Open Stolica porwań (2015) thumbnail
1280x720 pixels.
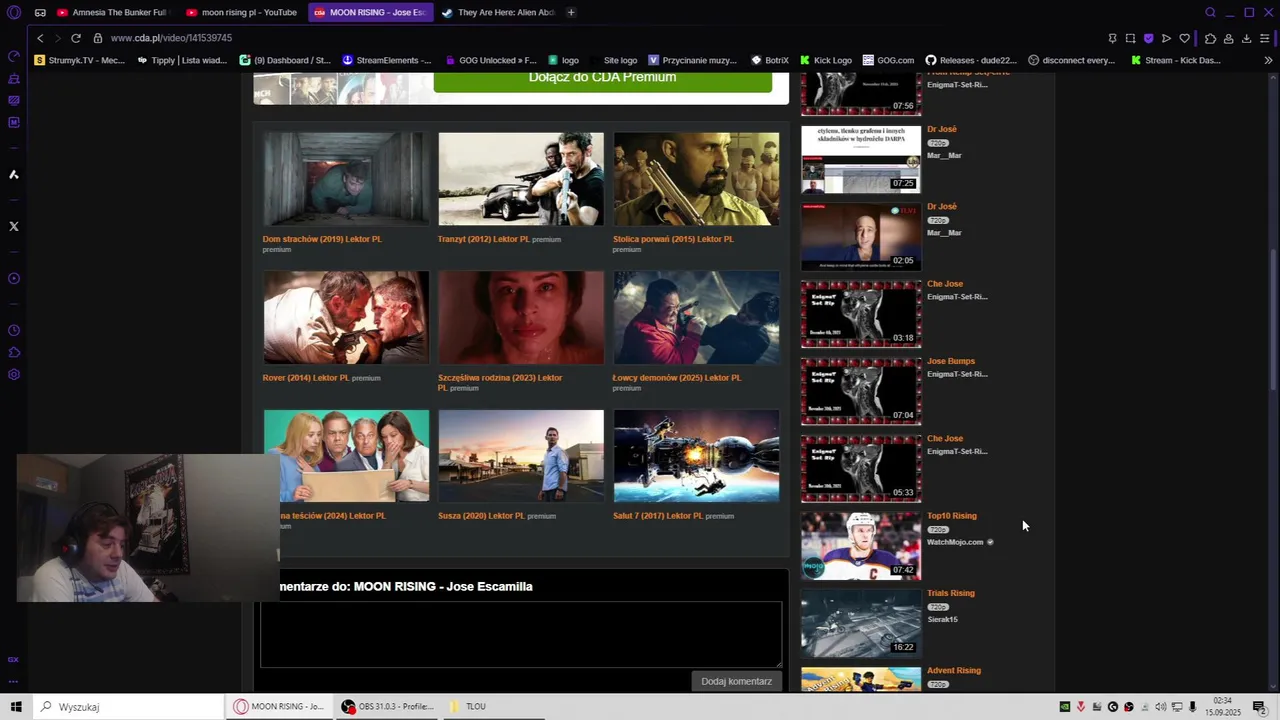click(x=696, y=179)
